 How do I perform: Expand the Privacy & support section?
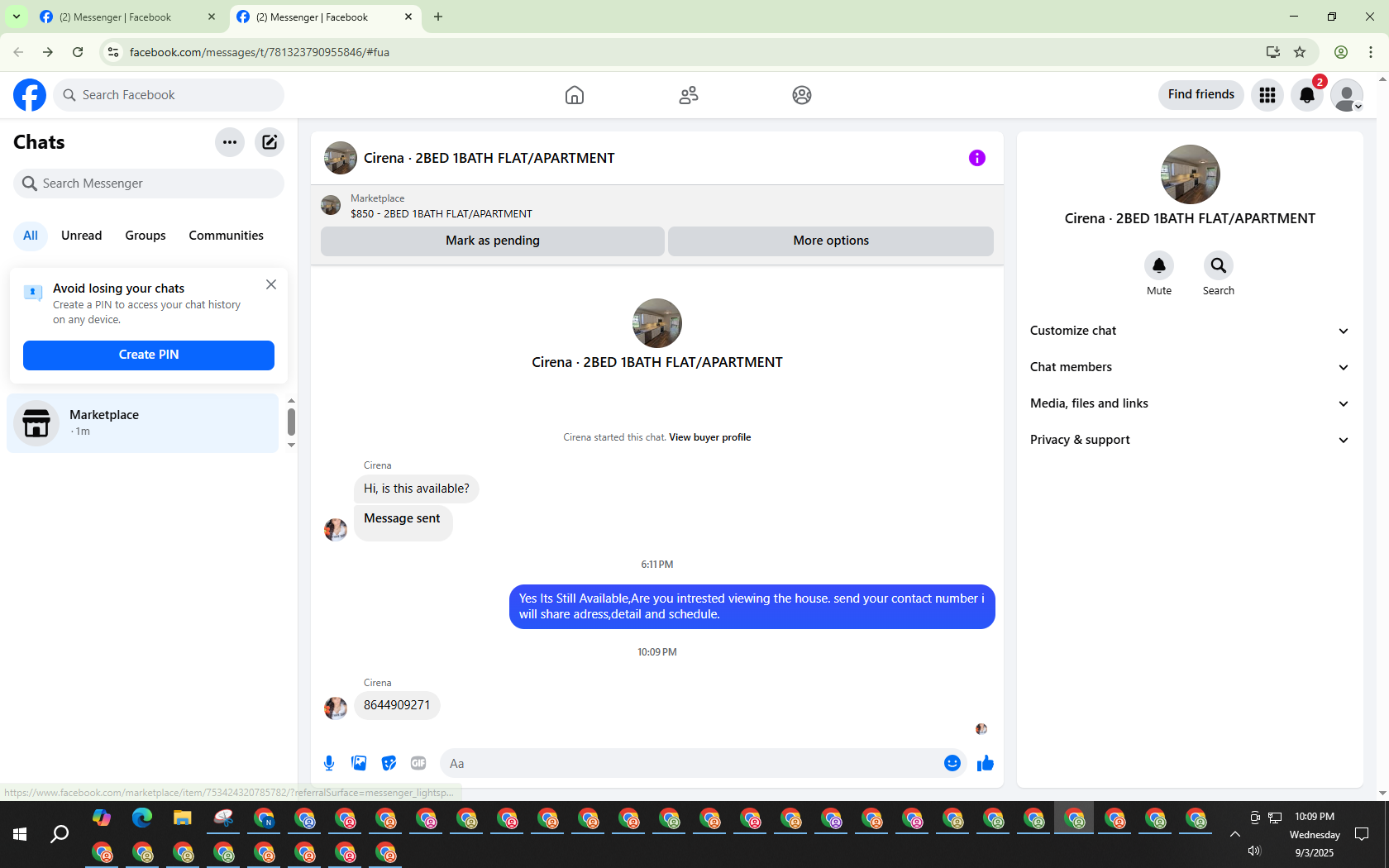coord(1190,440)
